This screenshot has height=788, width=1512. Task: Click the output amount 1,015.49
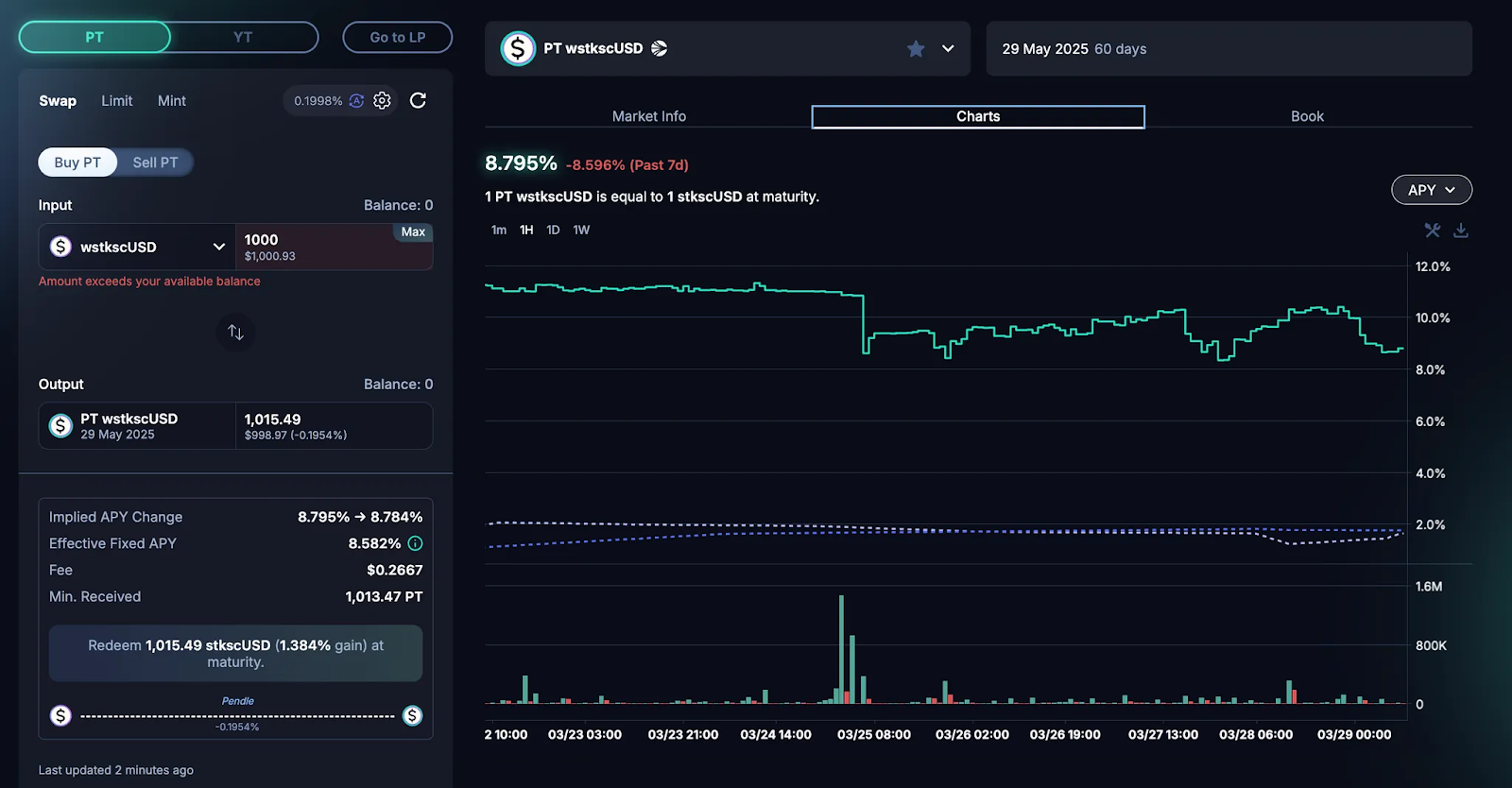pos(272,420)
